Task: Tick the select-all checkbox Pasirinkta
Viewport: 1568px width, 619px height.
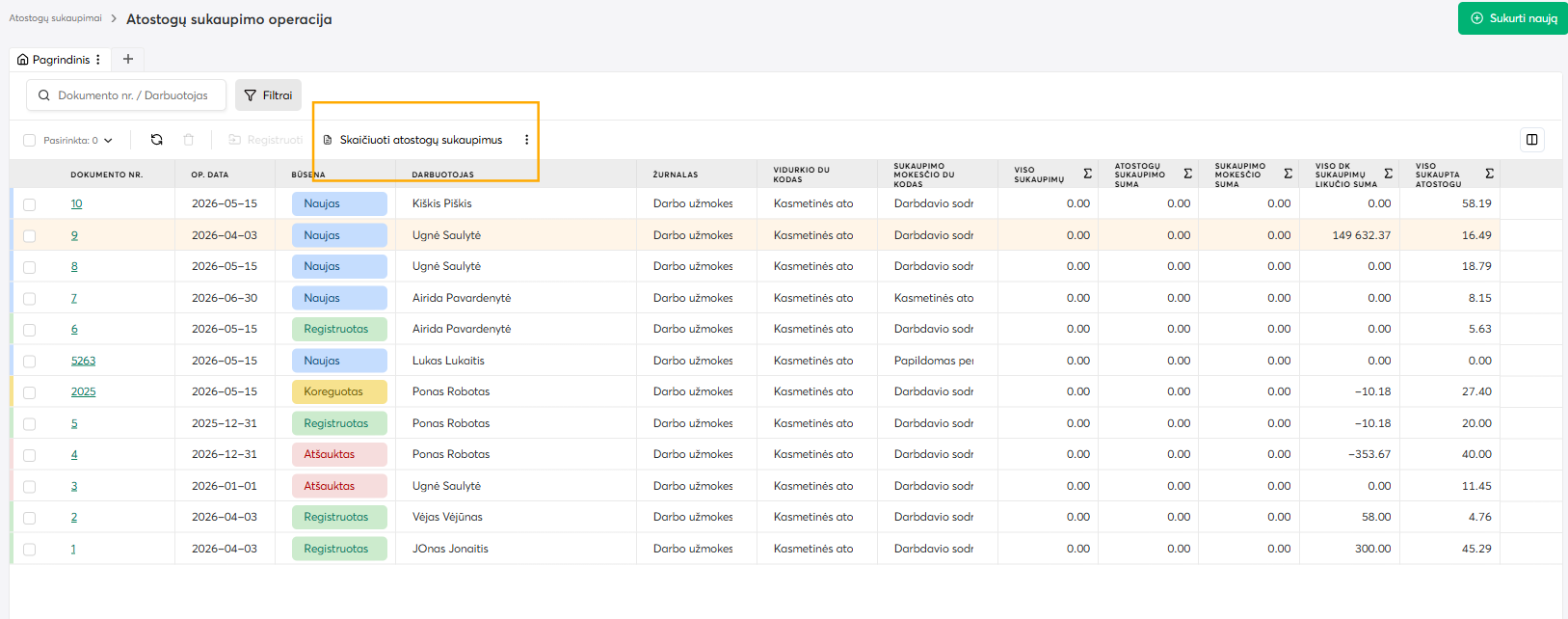Action: click(29, 141)
